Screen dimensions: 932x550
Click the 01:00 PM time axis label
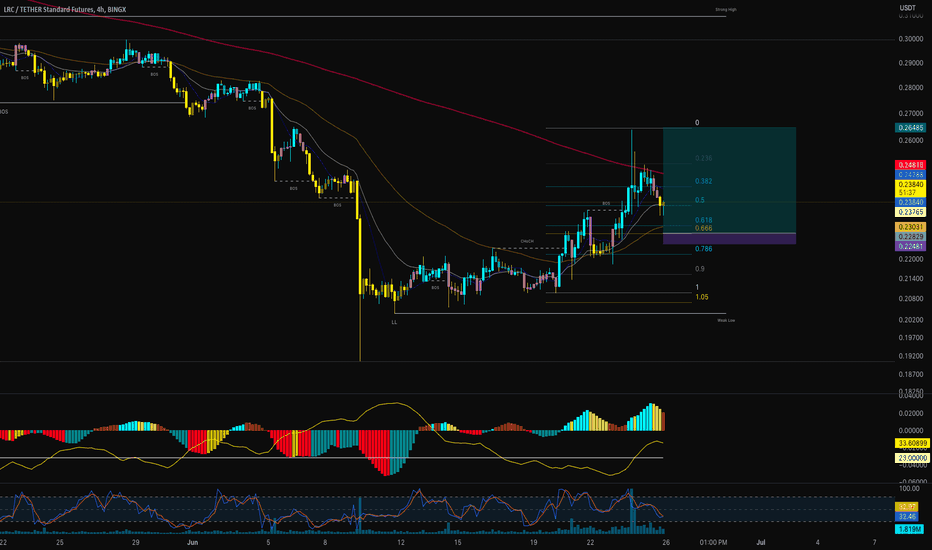[713, 542]
